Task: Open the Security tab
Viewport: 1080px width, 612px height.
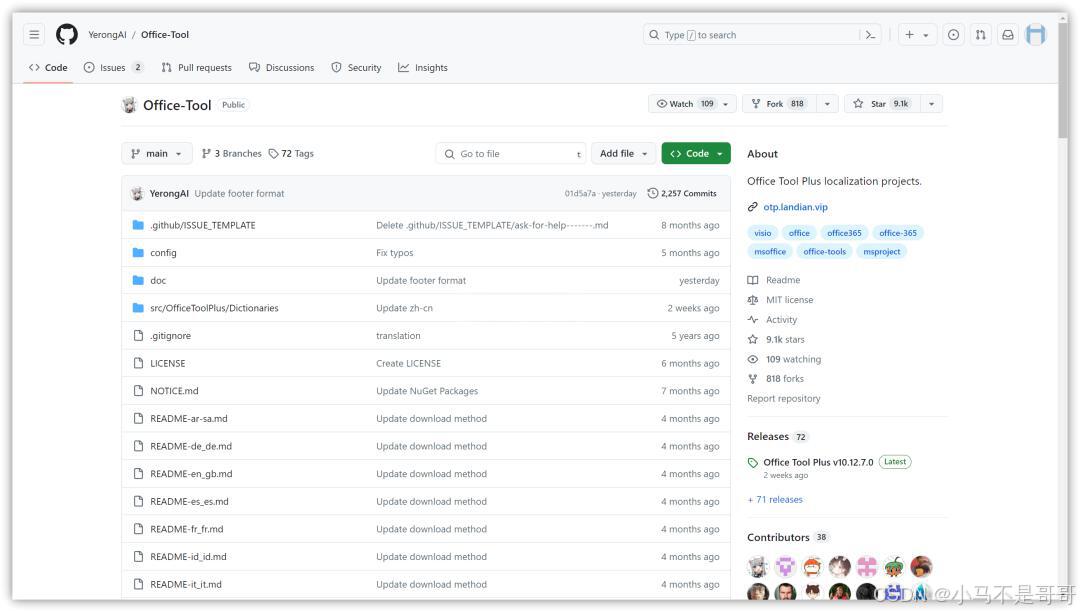Action: (356, 67)
